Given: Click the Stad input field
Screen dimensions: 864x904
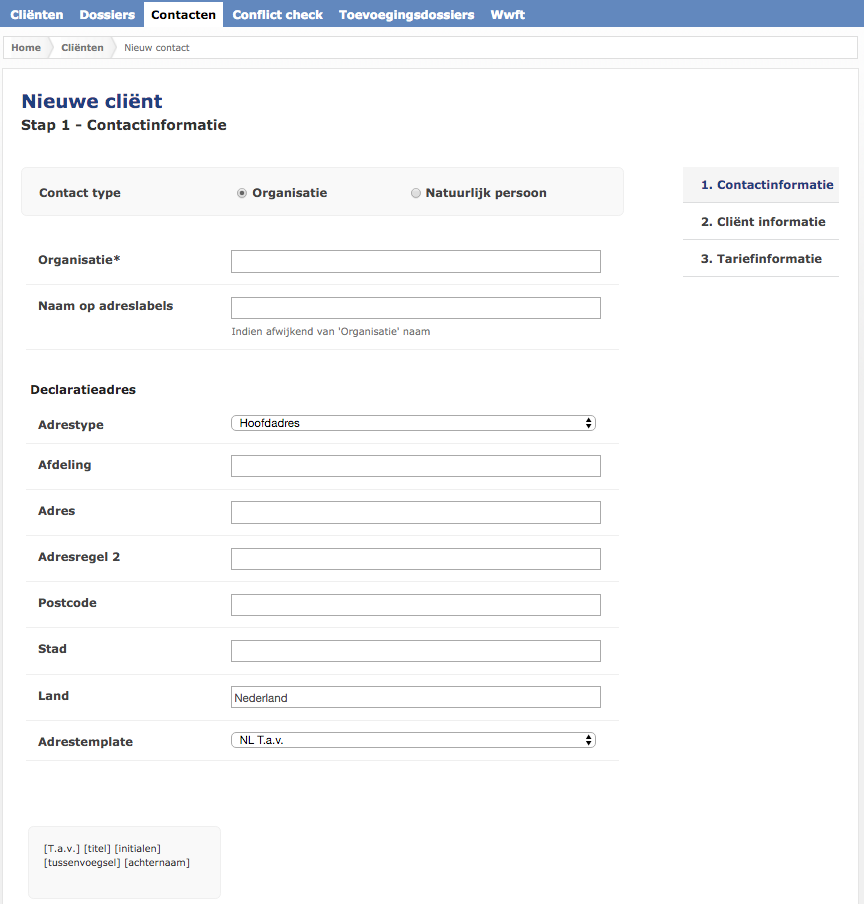Looking at the screenshot, I should click(x=416, y=651).
